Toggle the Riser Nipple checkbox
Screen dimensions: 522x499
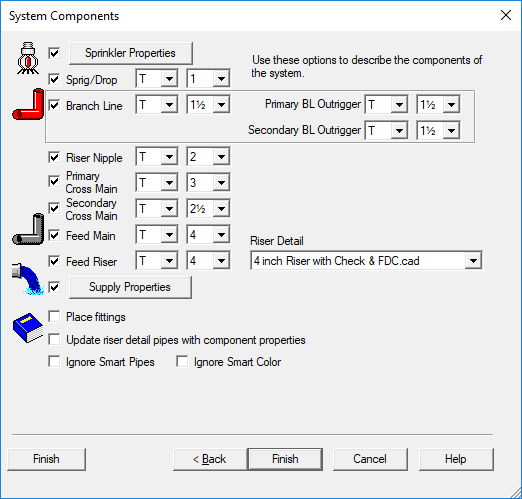pyautogui.click(x=54, y=157)
